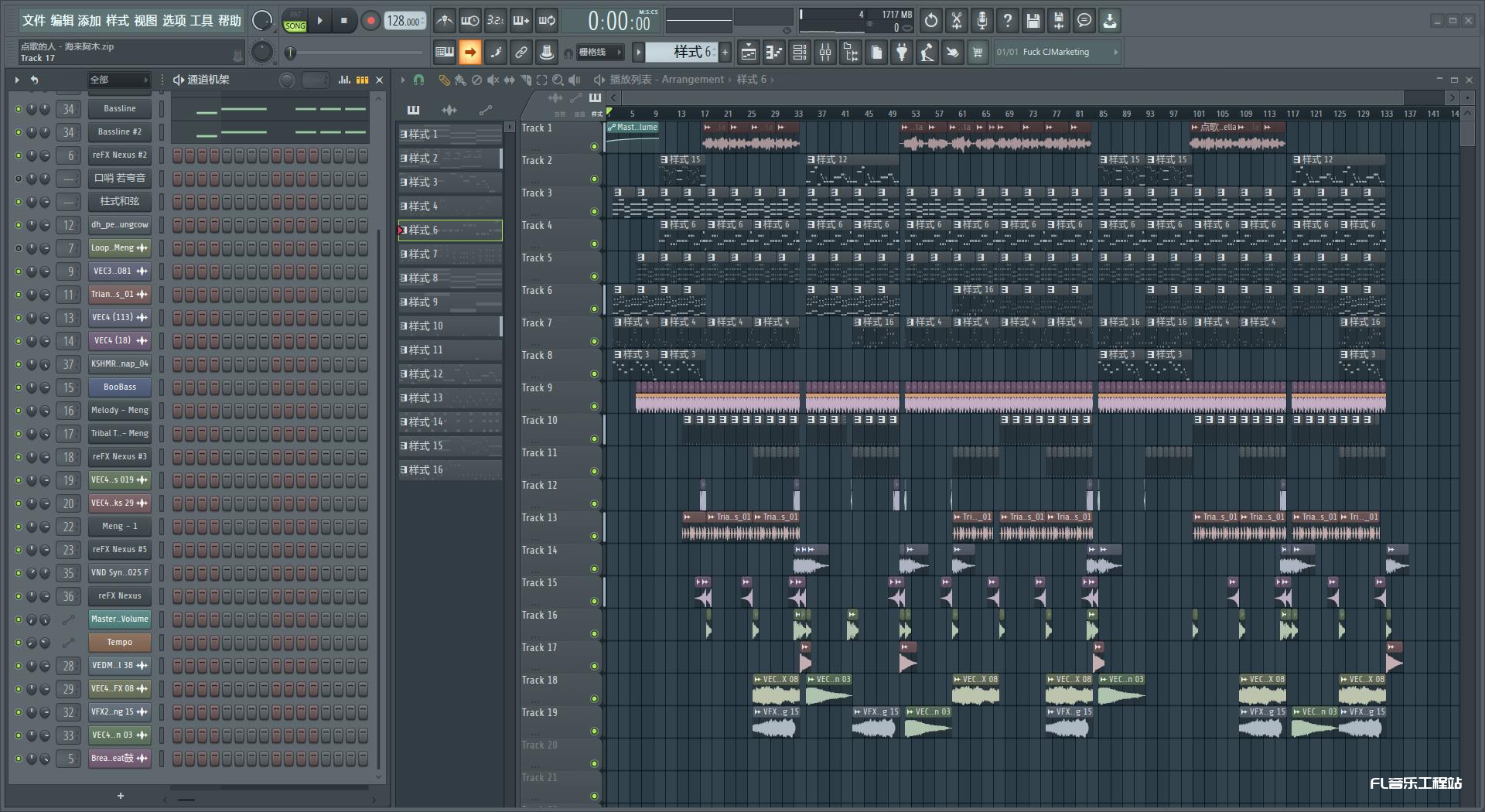Screen dimensions: 1485x812
Task: Enable typing keyboard to piano icon
Action: [445, 53]
